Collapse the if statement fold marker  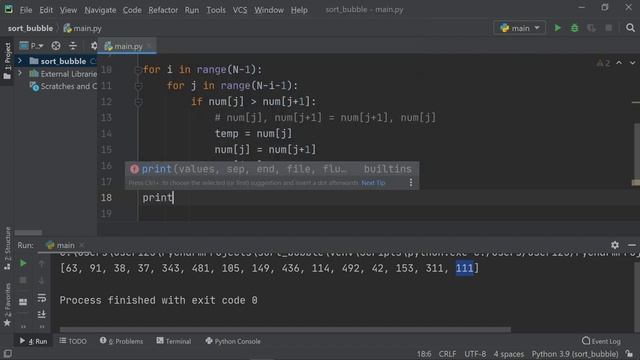click(138, 102)
